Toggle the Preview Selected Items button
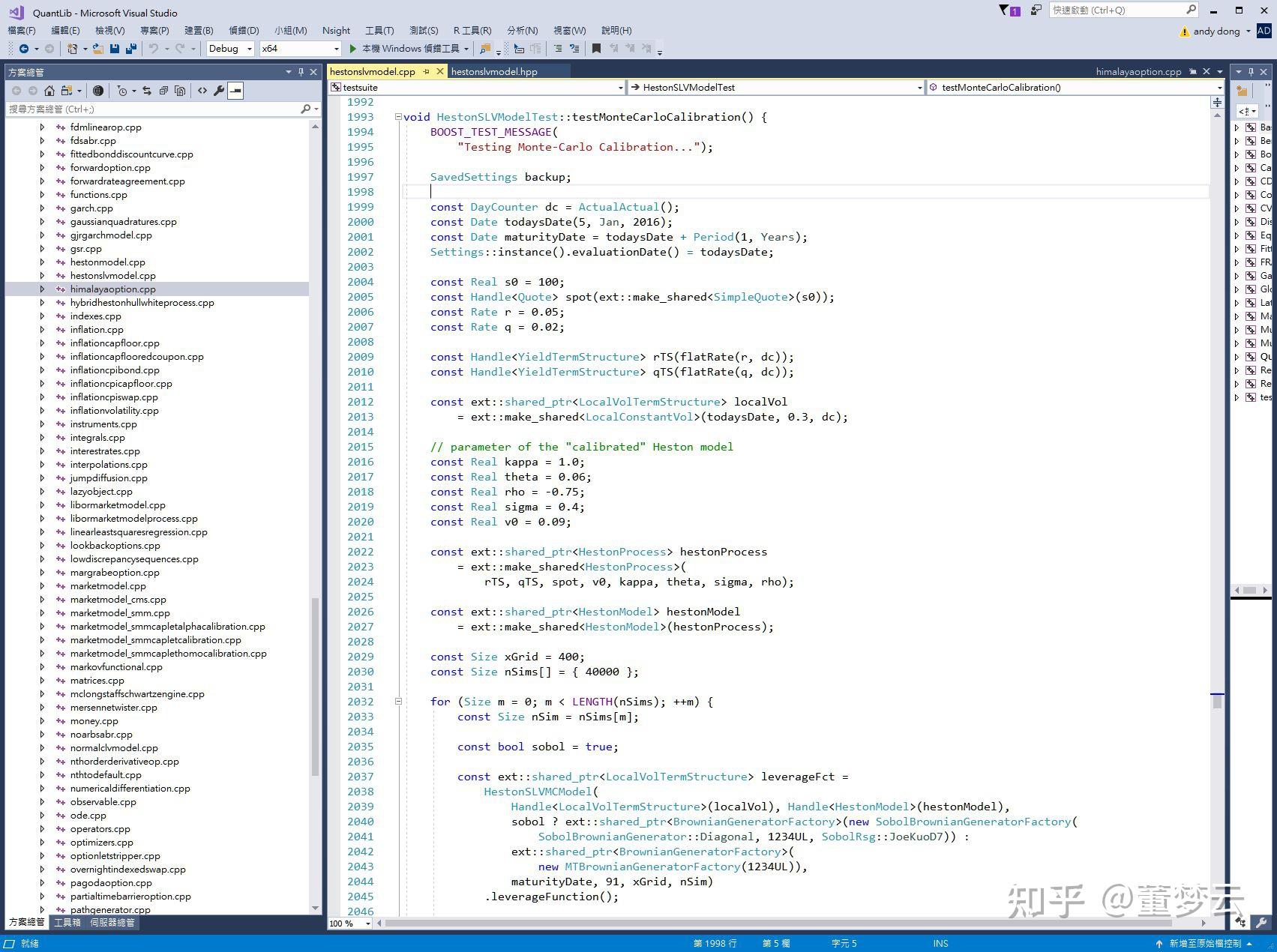 coord(235,91)
